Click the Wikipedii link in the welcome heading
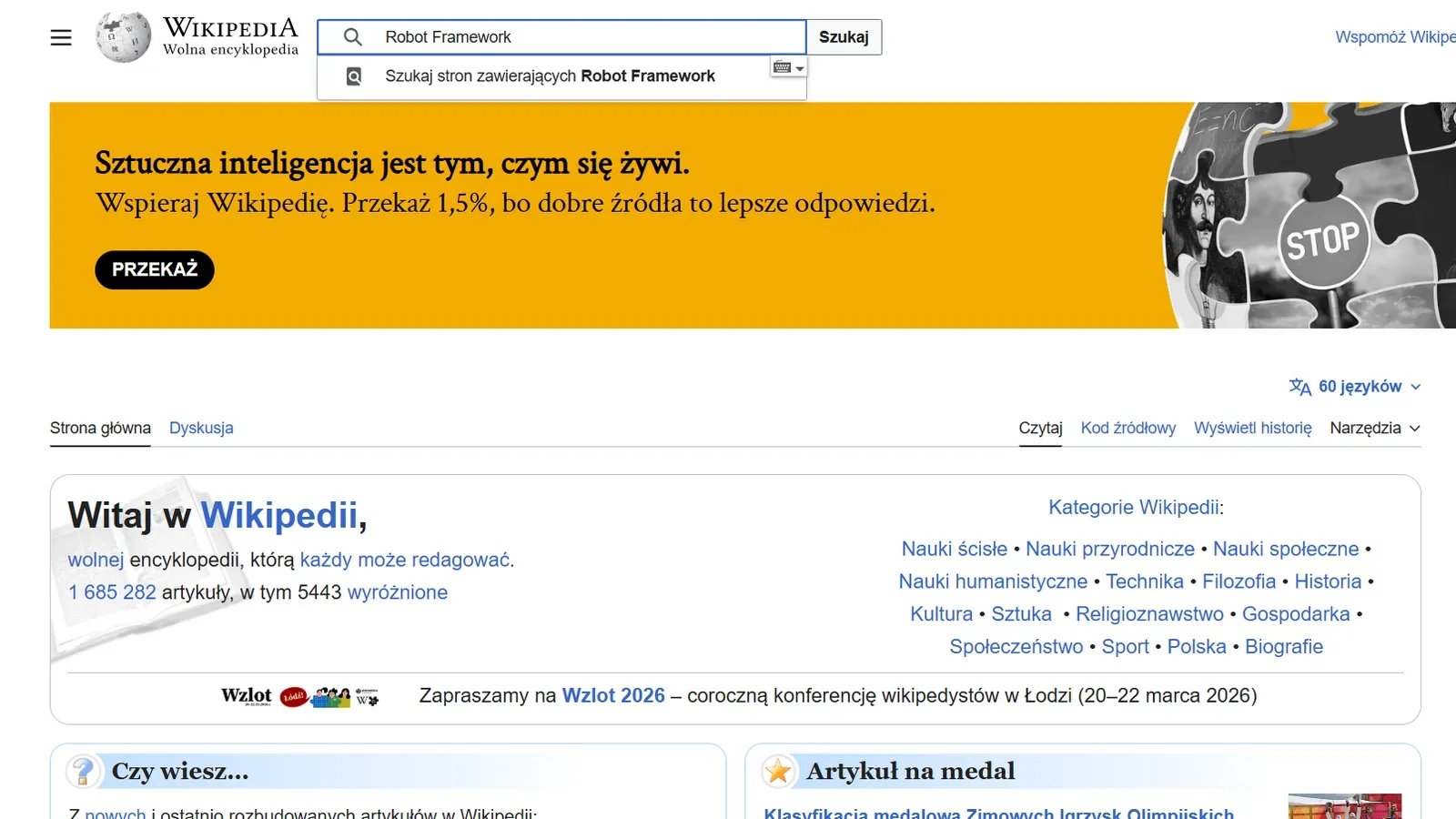Viewport: 1456px width, 819px height. pos(279,515)
